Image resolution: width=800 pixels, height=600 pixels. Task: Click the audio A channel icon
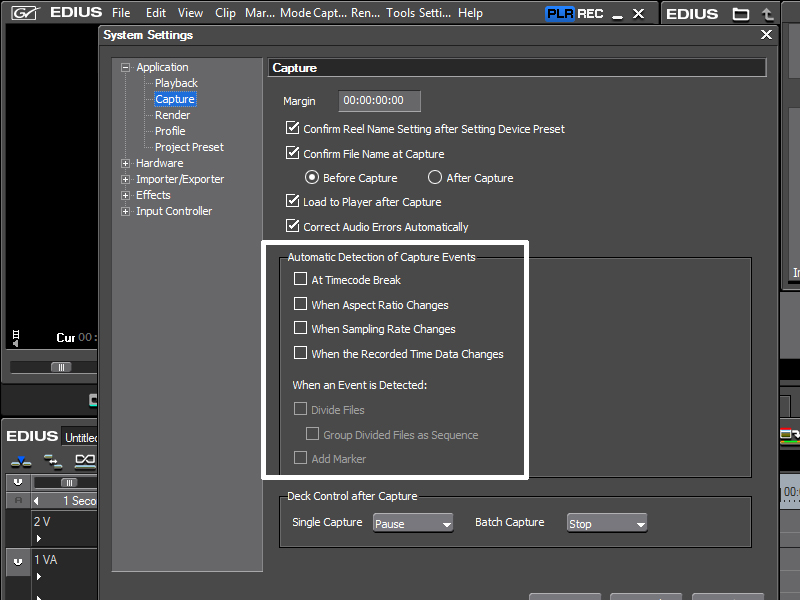18,501
